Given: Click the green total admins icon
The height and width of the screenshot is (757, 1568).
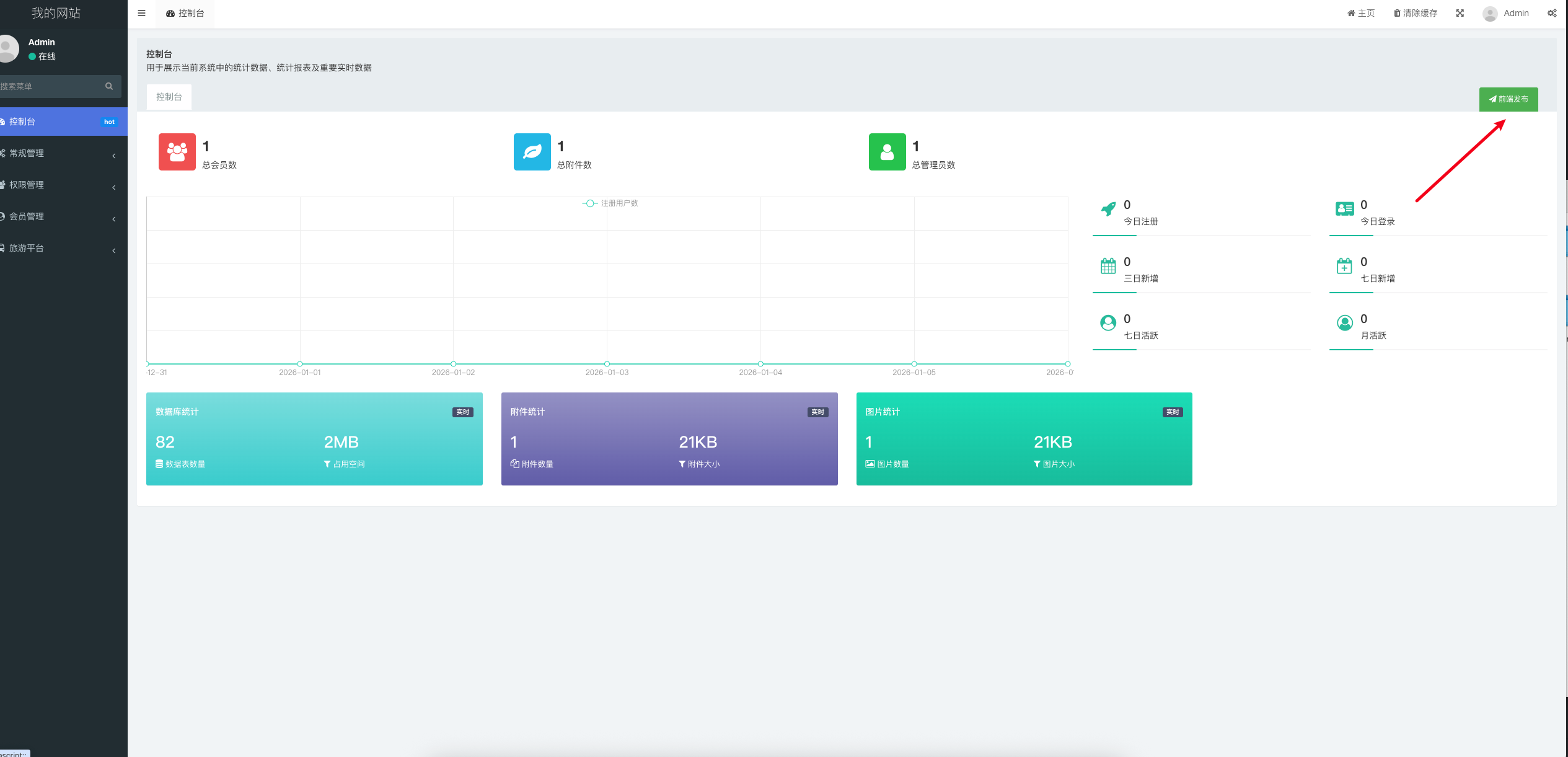Looking at the screenshot, I should (887, 152).
